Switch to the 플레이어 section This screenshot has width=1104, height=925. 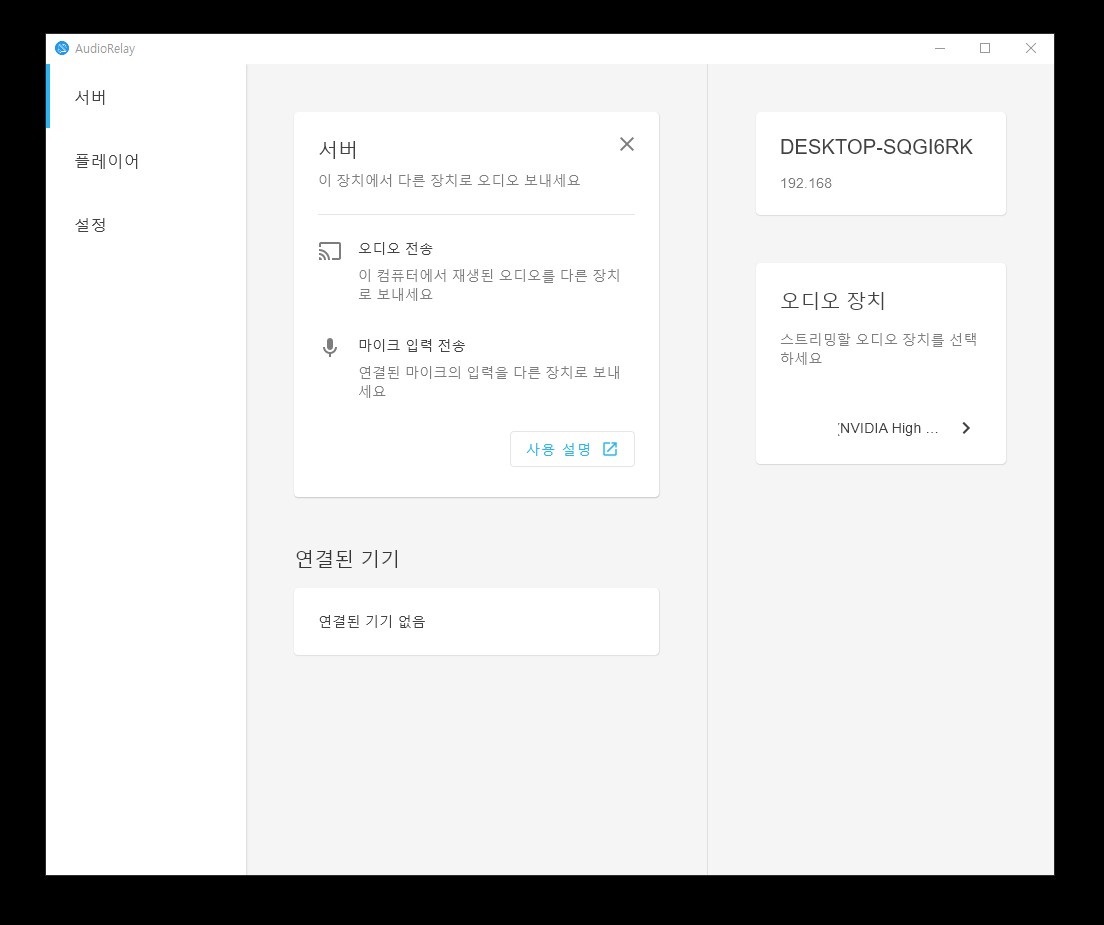tap(108, 161)
